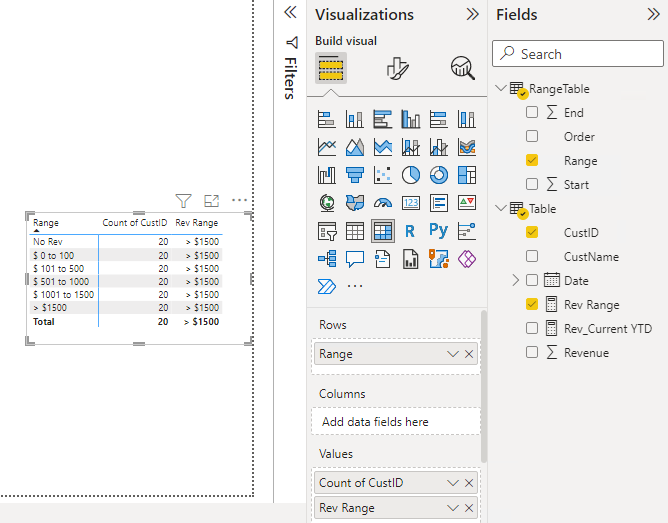Check the End field checkbox
668x523 pixels.
click(x=532, y=112)
